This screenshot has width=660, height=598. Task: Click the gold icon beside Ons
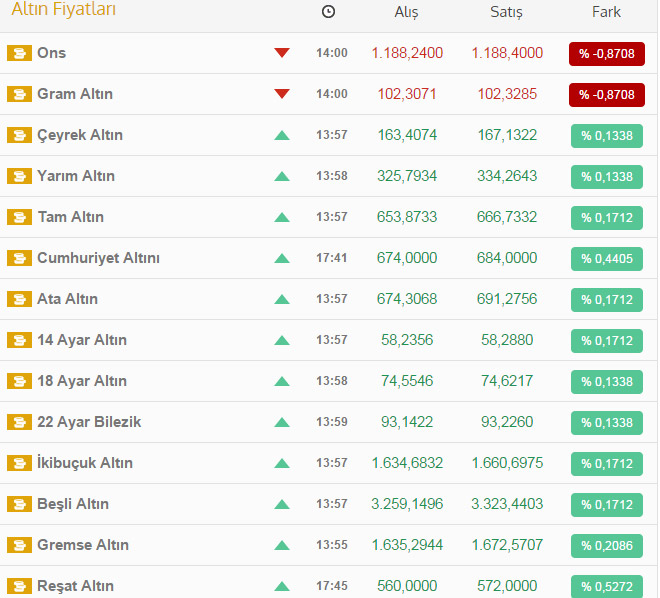tap(19, 53)
